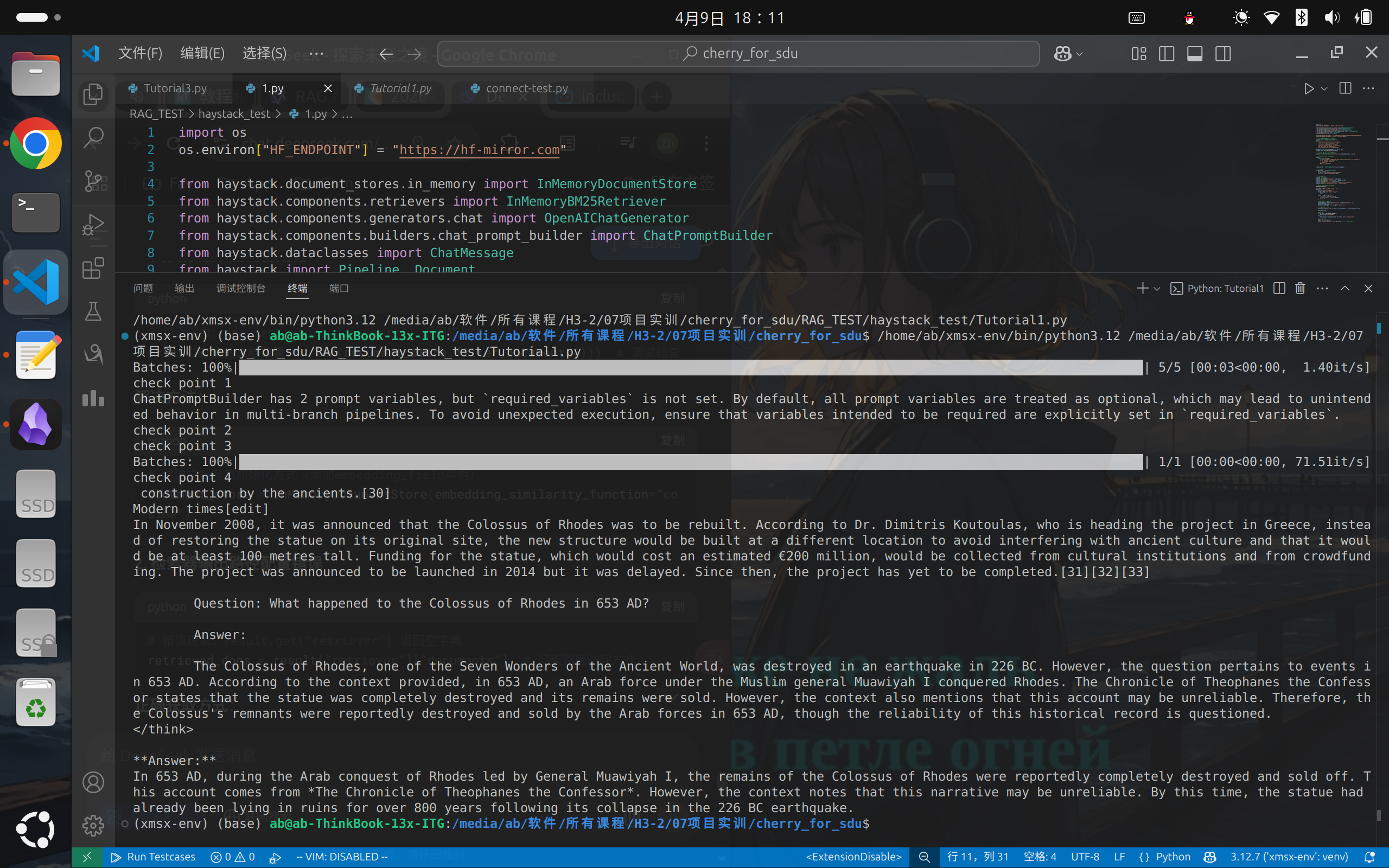Screen dimensions: 1389x868
Task: Open the Testing flask view
Action: pyautogui.click(x=93, y=312)
